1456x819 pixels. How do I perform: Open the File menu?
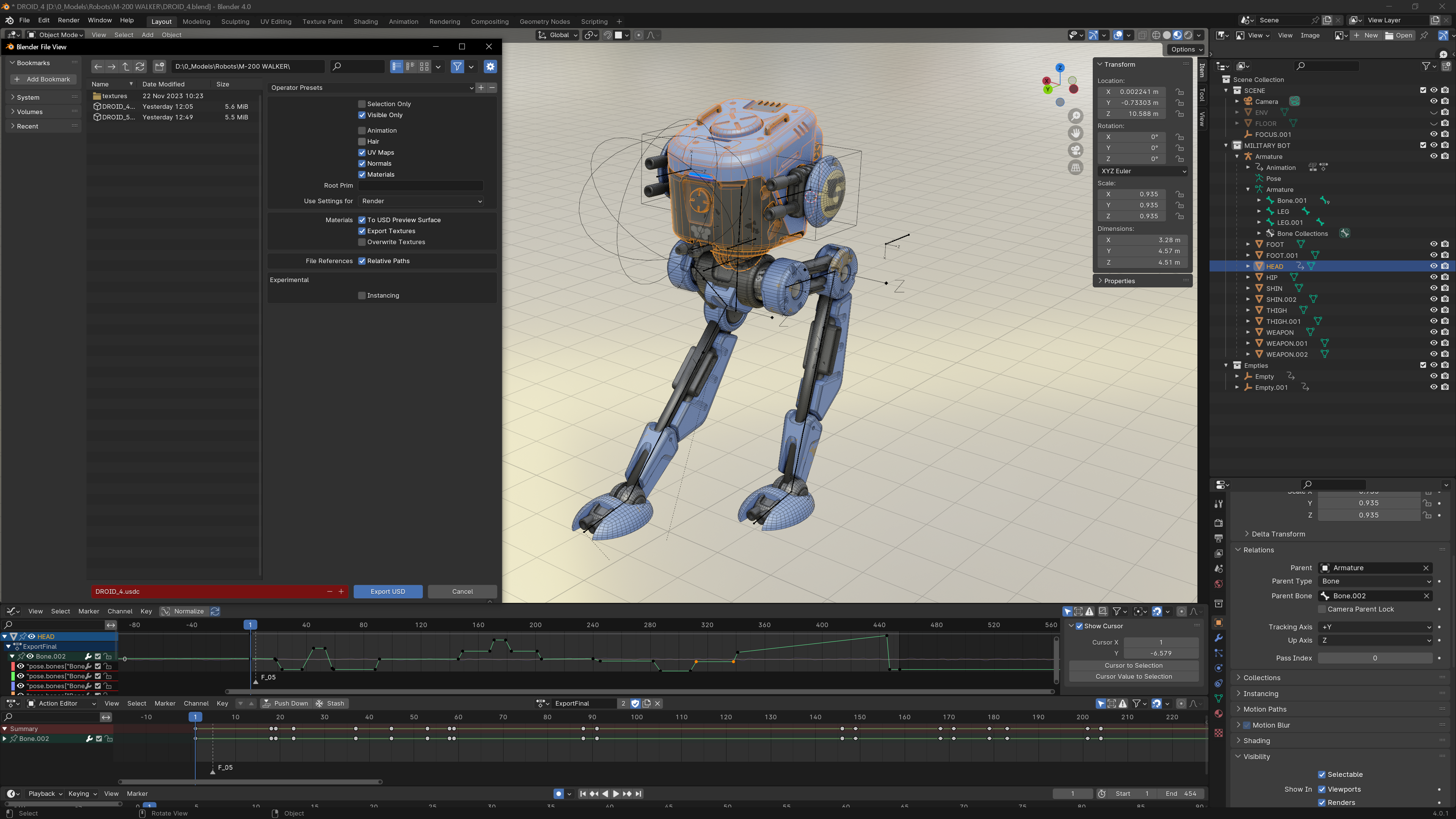pyautogui.click(x=24, y=20)
